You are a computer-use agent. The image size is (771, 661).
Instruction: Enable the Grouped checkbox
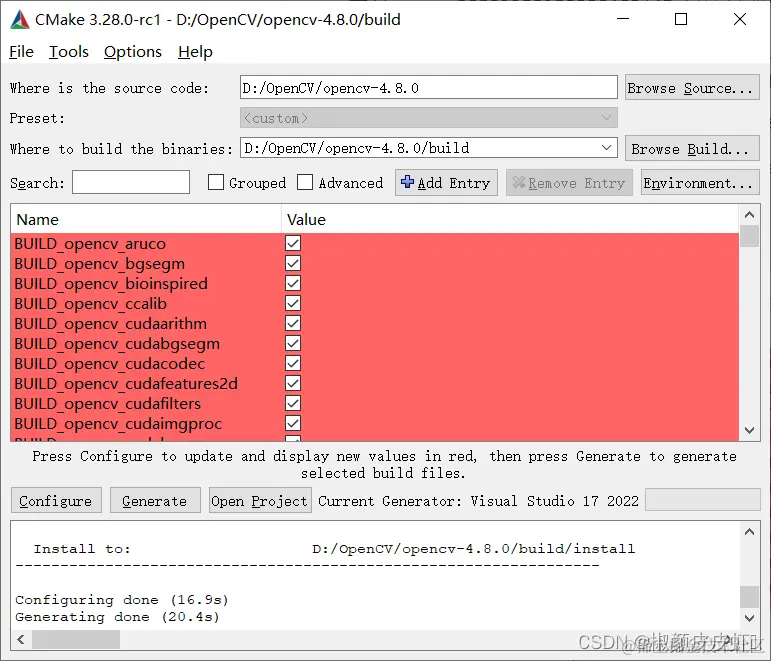click(x=216, y=182)
